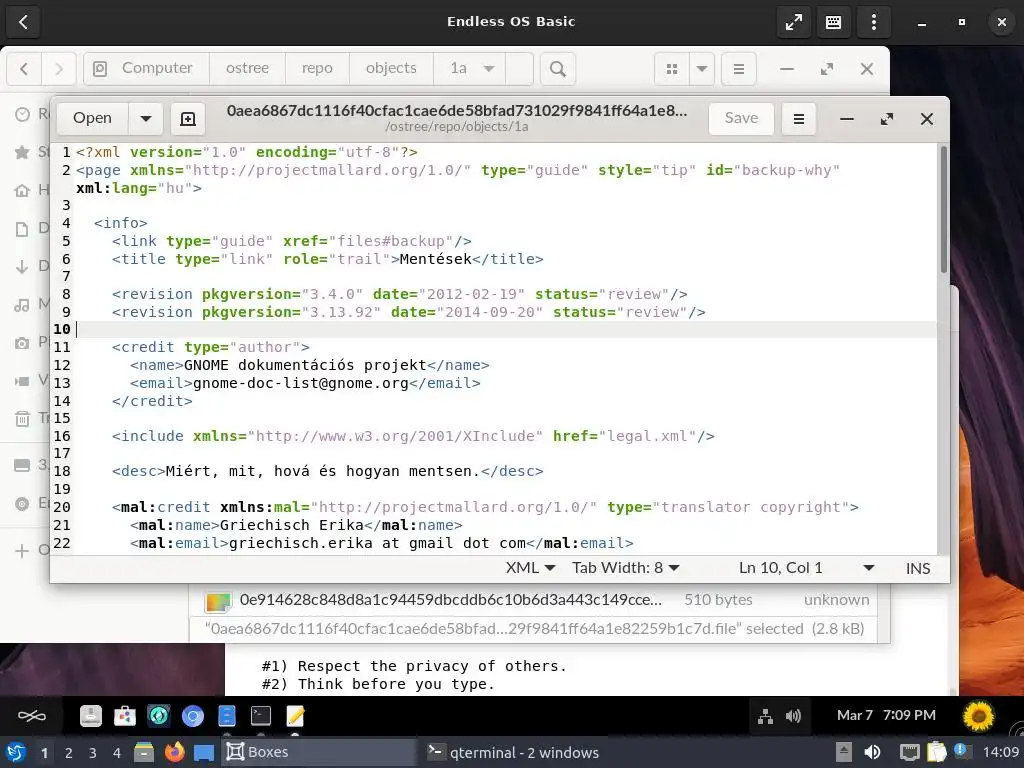1024x768 pixels.
Task: Open the App Center bag icon in guest taskbar
Action: [124, 716]
